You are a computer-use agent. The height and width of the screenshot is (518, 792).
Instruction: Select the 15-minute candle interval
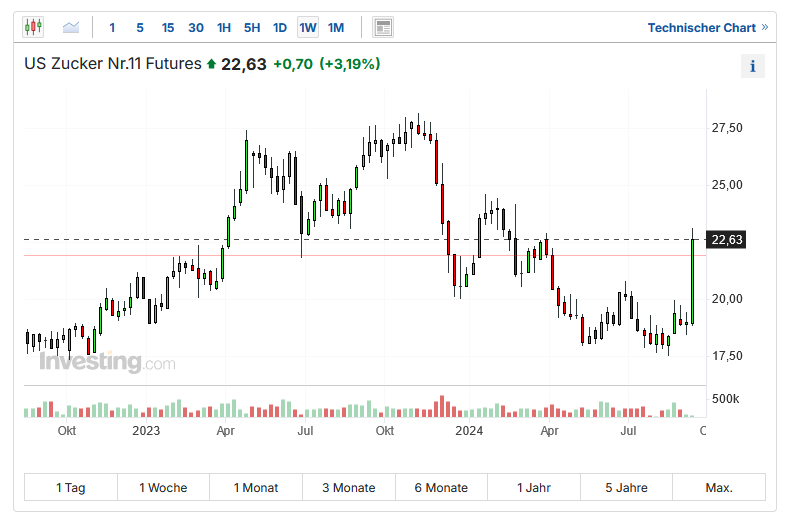167,27
